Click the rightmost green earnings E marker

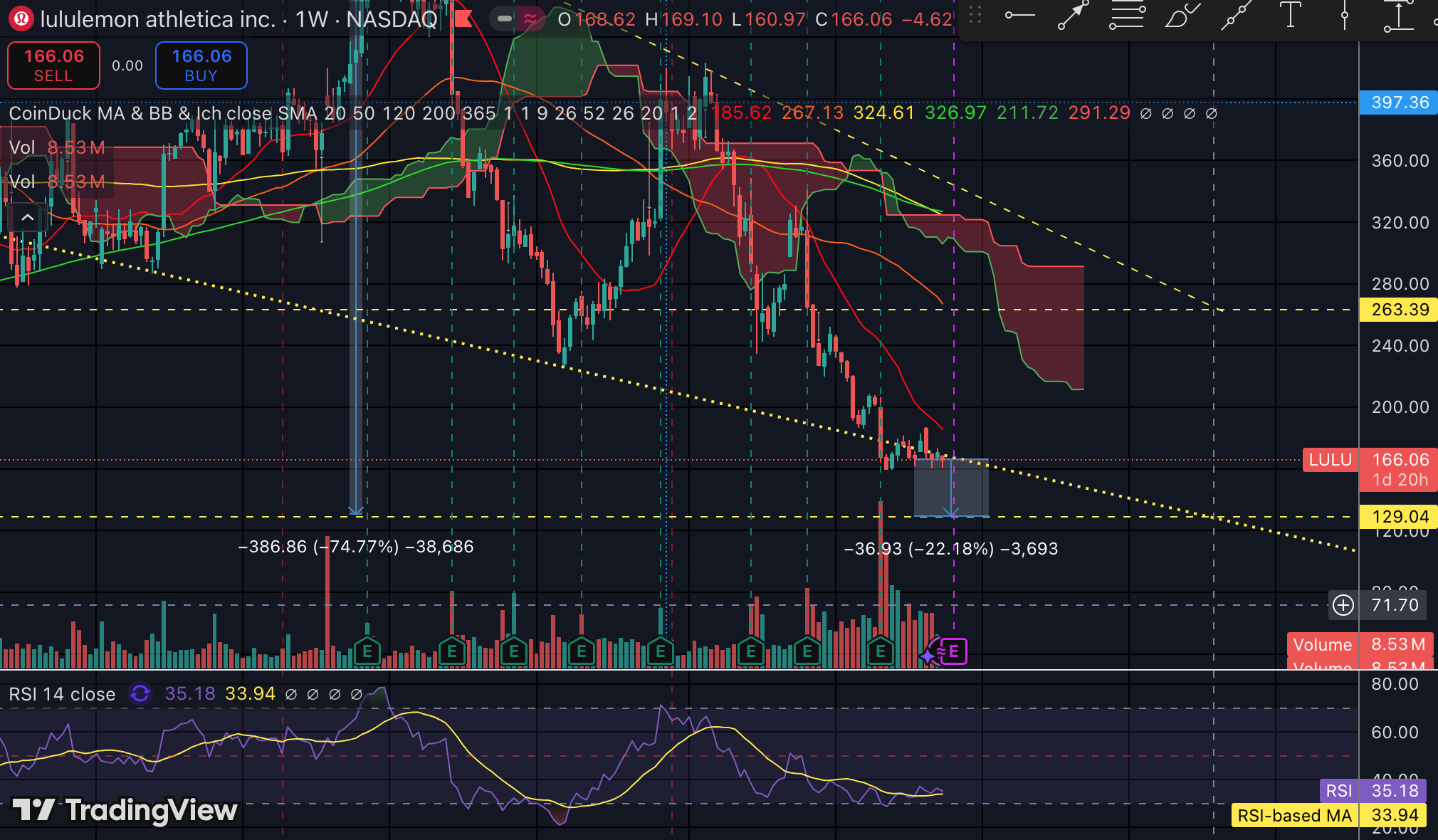click(881, 651)
